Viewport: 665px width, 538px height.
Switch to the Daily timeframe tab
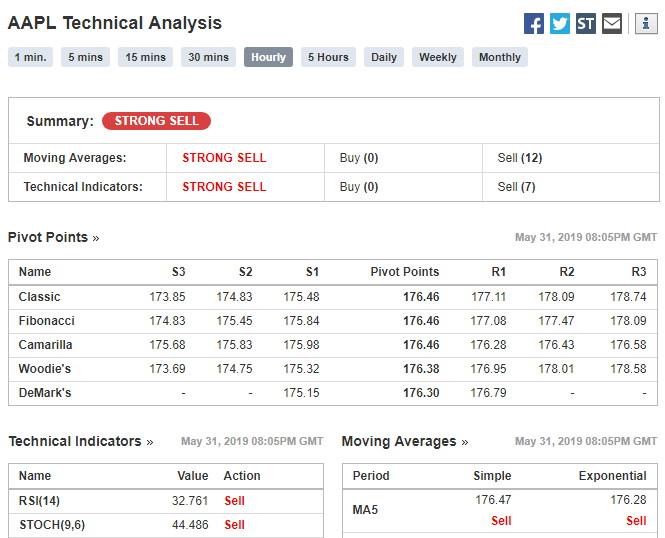pos(384,57)
